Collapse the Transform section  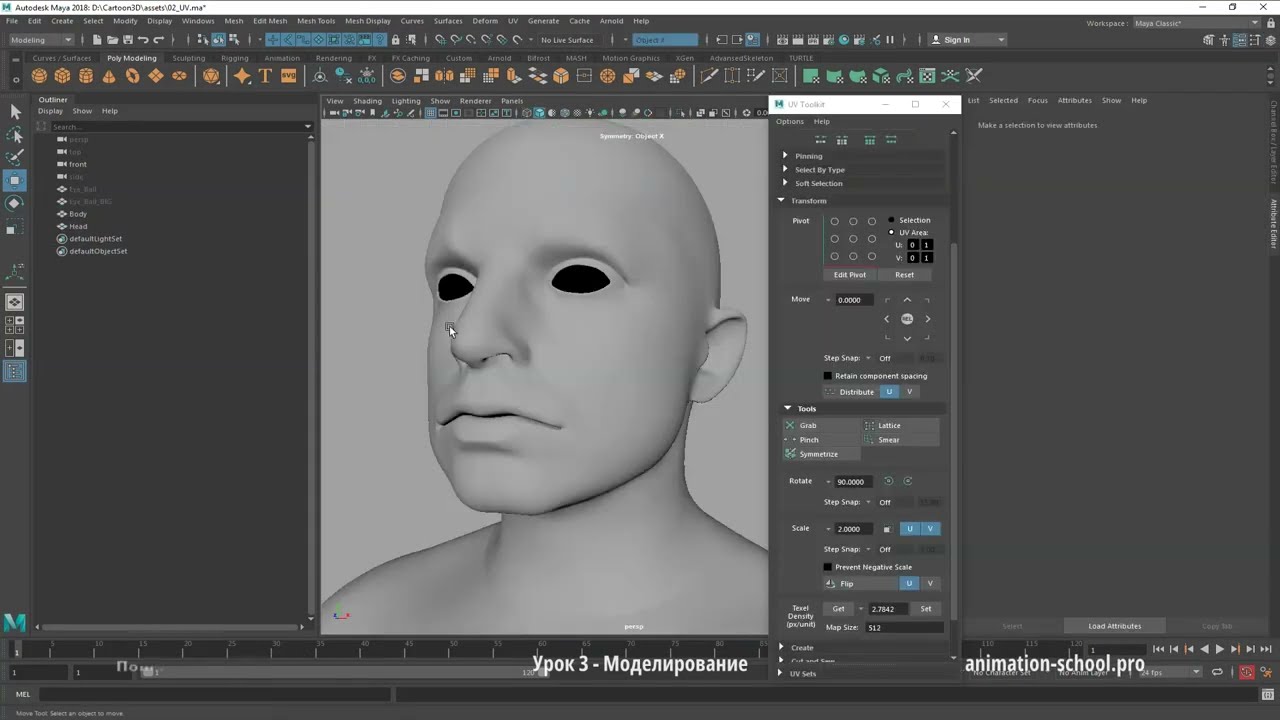[x=781, y=201]
